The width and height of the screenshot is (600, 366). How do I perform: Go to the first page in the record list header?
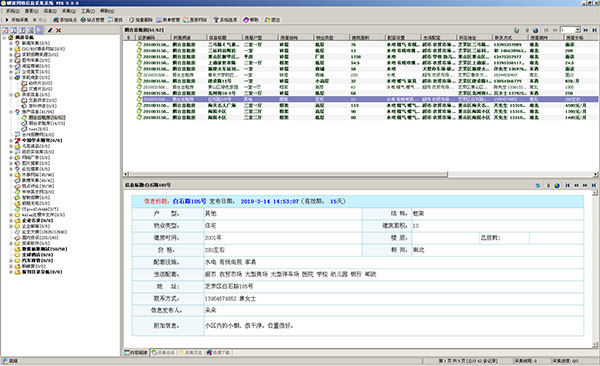pos(546,30)
